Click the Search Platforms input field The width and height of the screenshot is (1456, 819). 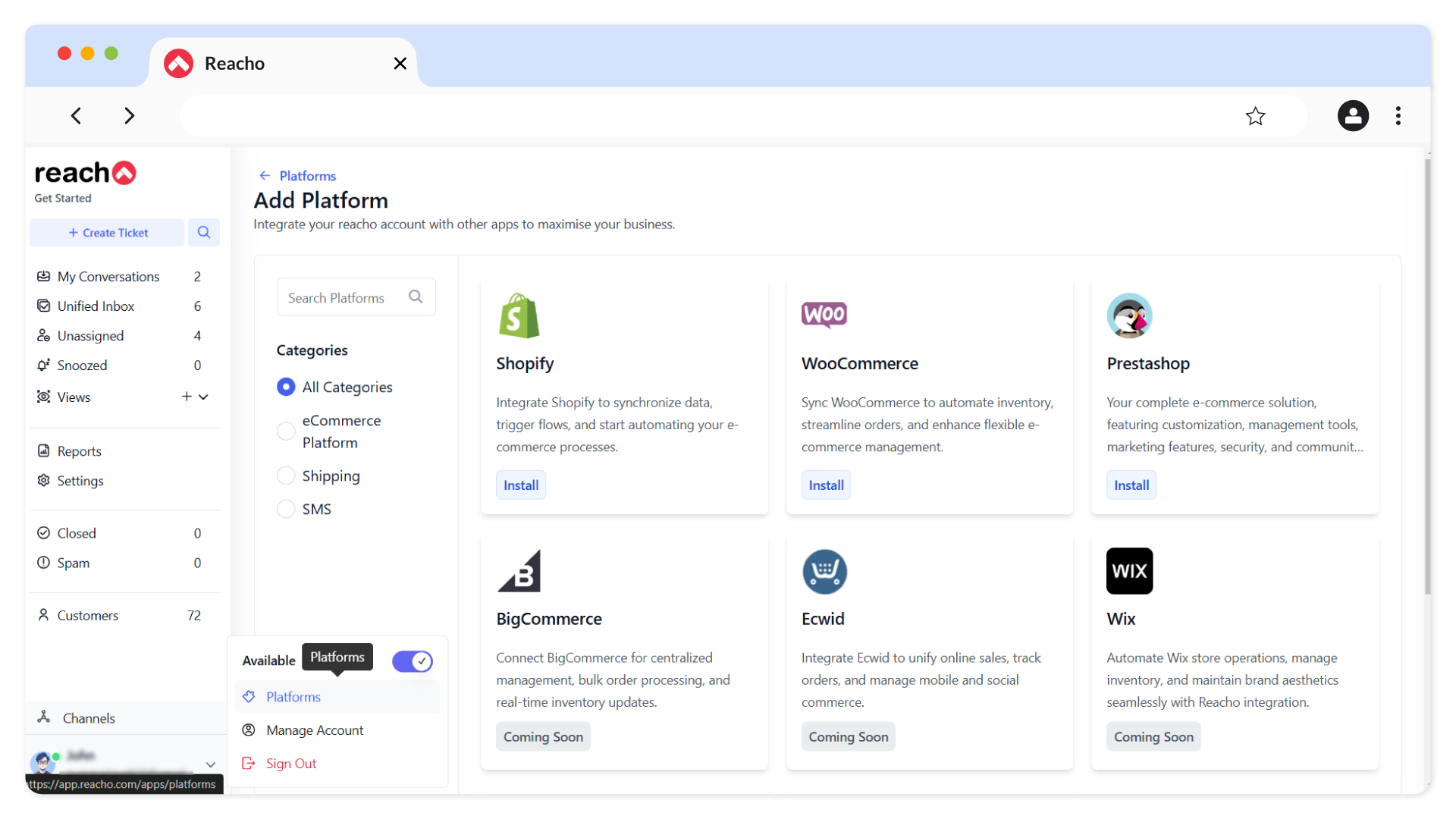pos(344,298)
